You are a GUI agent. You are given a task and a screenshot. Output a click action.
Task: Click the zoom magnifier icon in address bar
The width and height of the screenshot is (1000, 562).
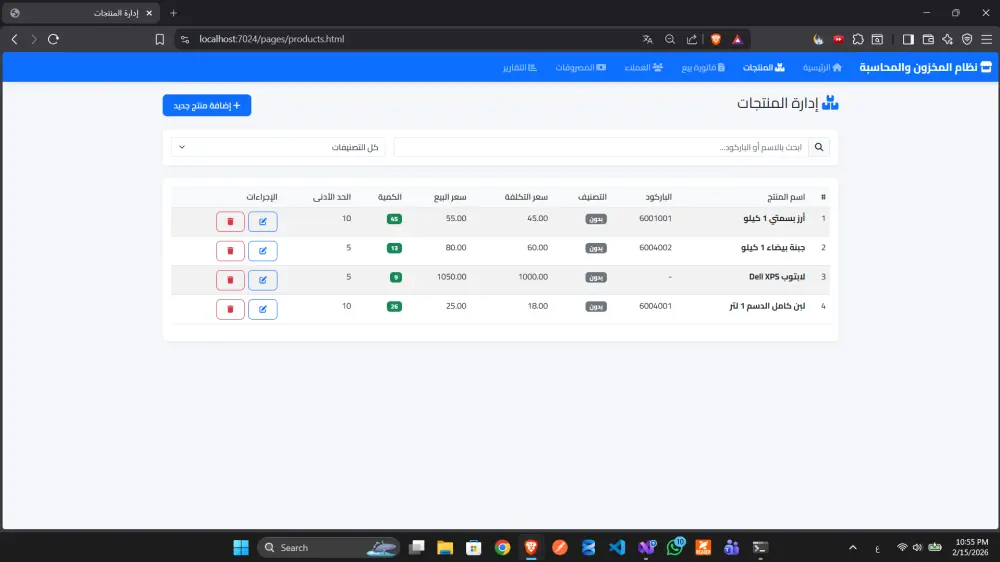670,39
